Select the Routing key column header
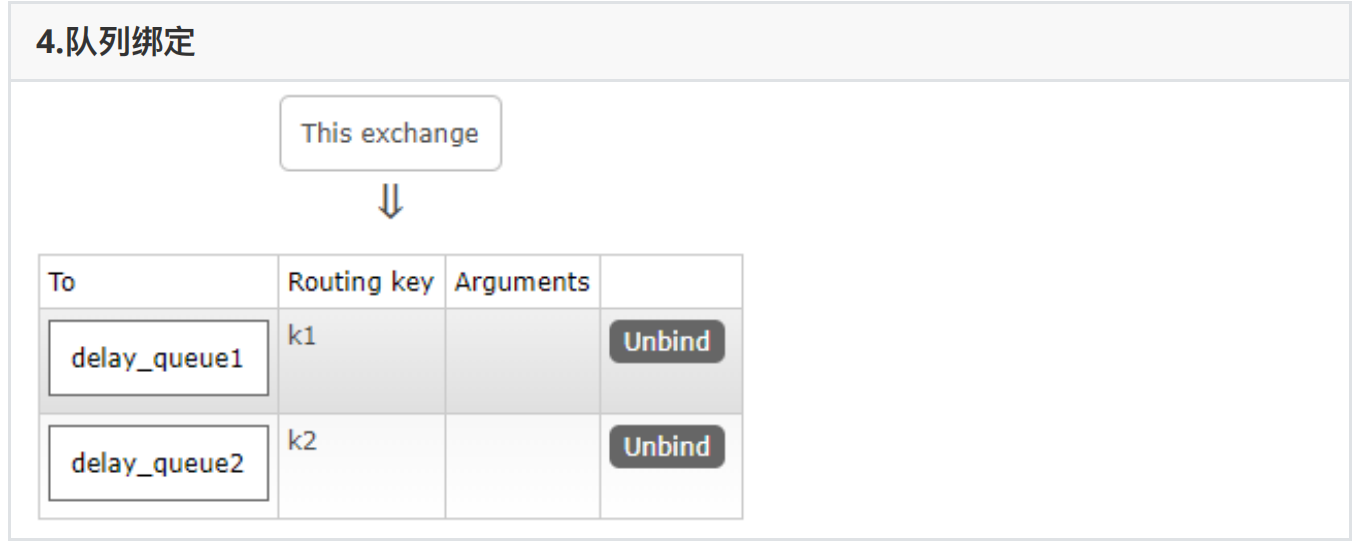Viewport: 1365px width, 552px height. tap(360, 282)
